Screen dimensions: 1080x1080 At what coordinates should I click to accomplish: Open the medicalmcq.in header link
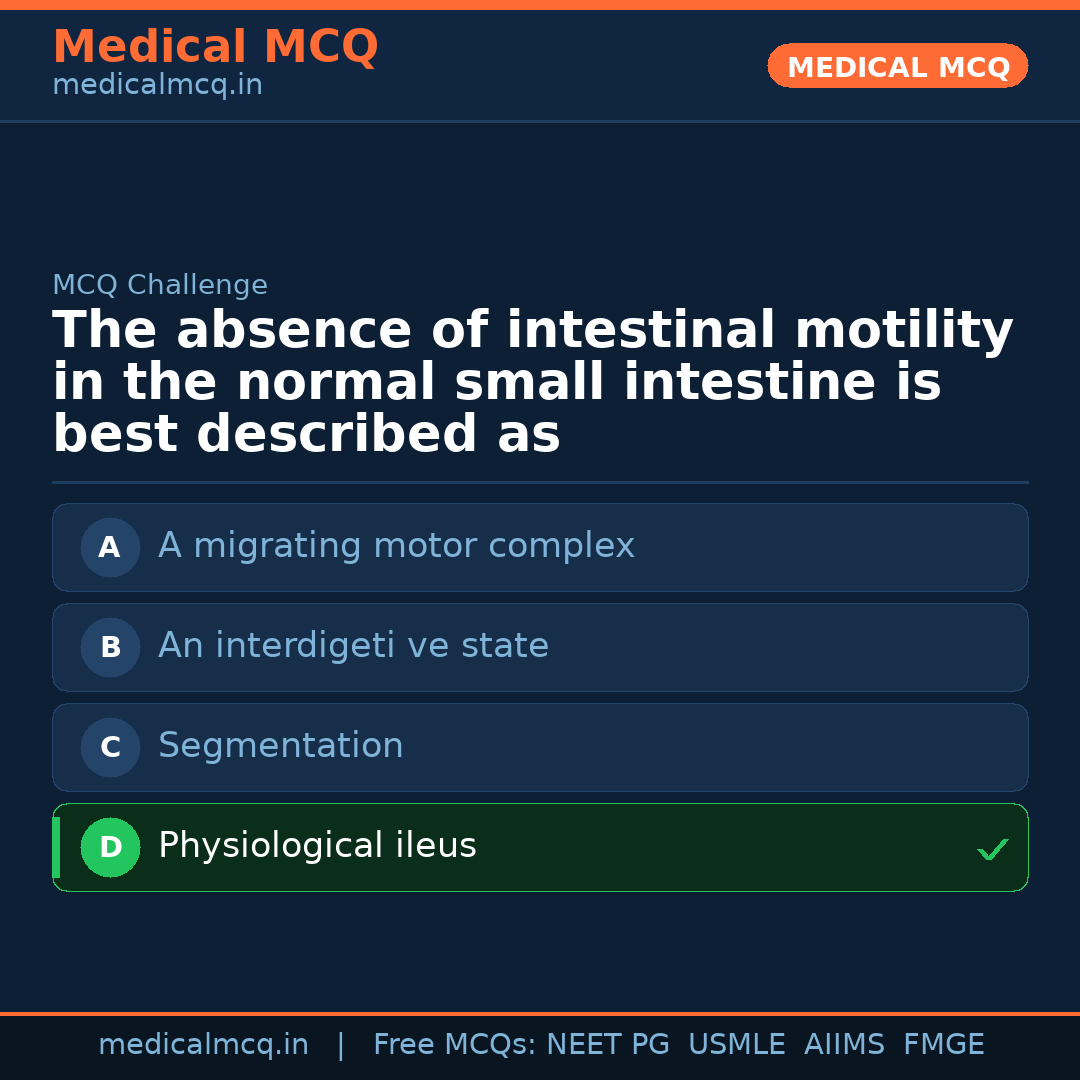click(x=157, y=86)
